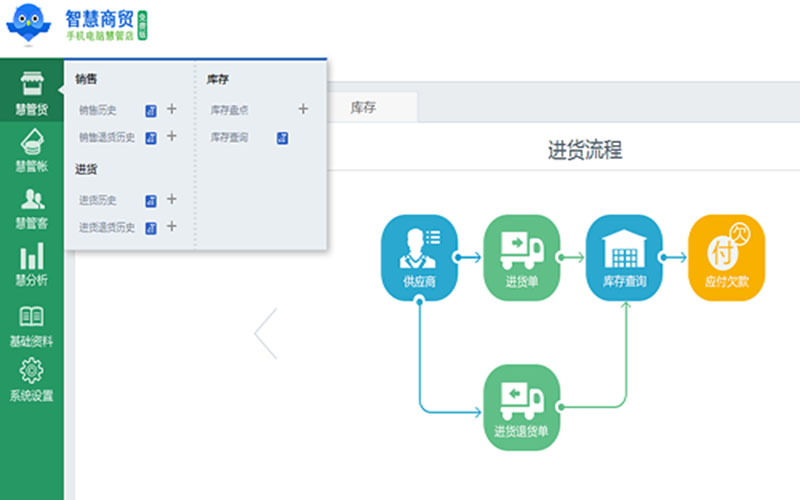
Task: Click plus icon beside 进货退货历史
Action: (x=171, y=226)
